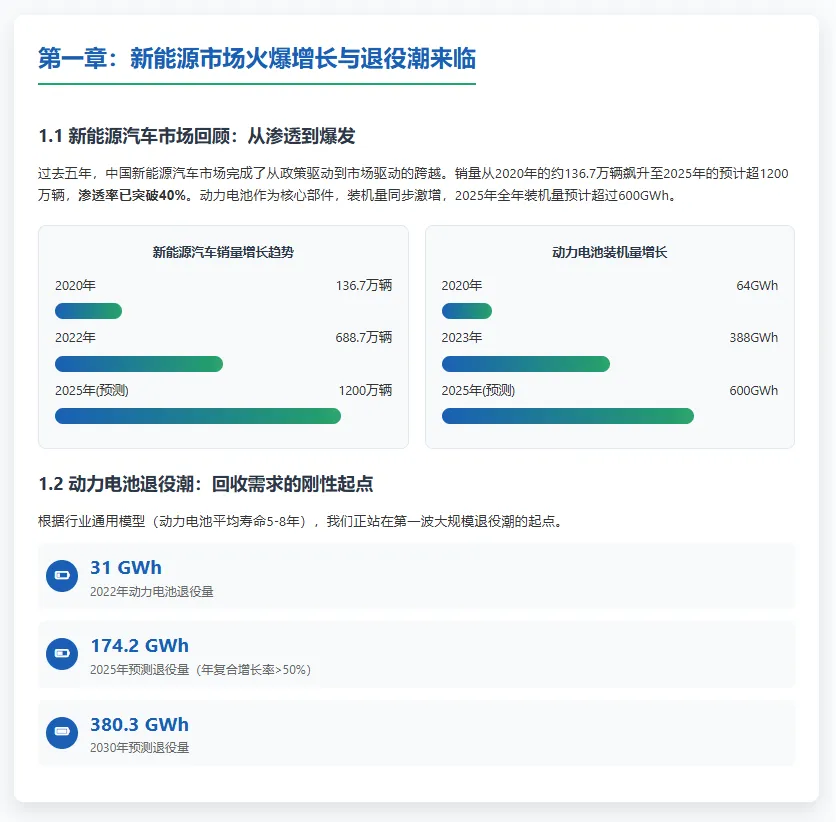The width and height of the screenshot is (836, 822).
Task: Click the 2020年 vehicle sales progress bar
Action: point(89,311)
